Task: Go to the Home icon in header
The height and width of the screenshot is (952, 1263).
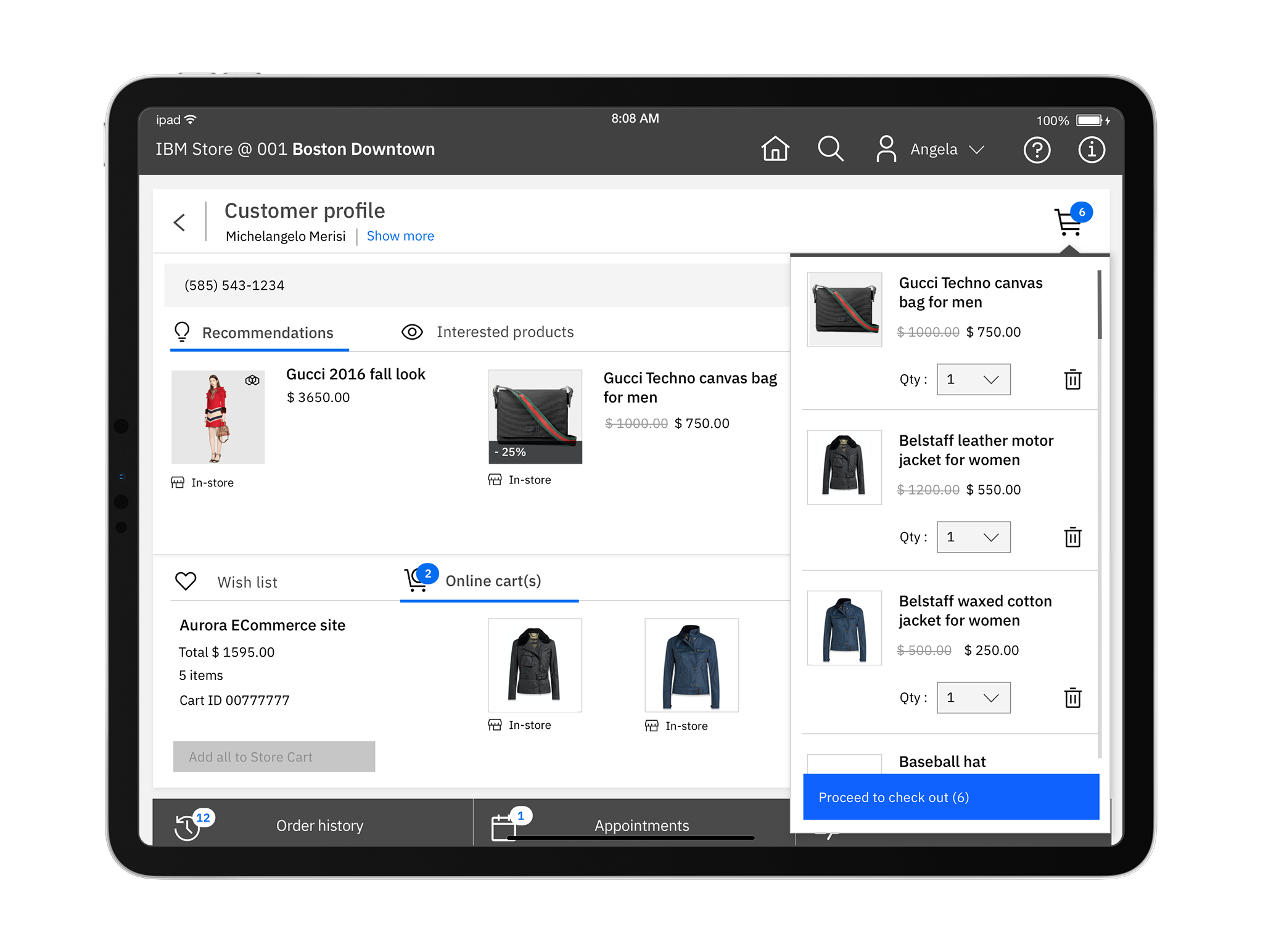Action: pyautogui.click(x=775, y=149)
